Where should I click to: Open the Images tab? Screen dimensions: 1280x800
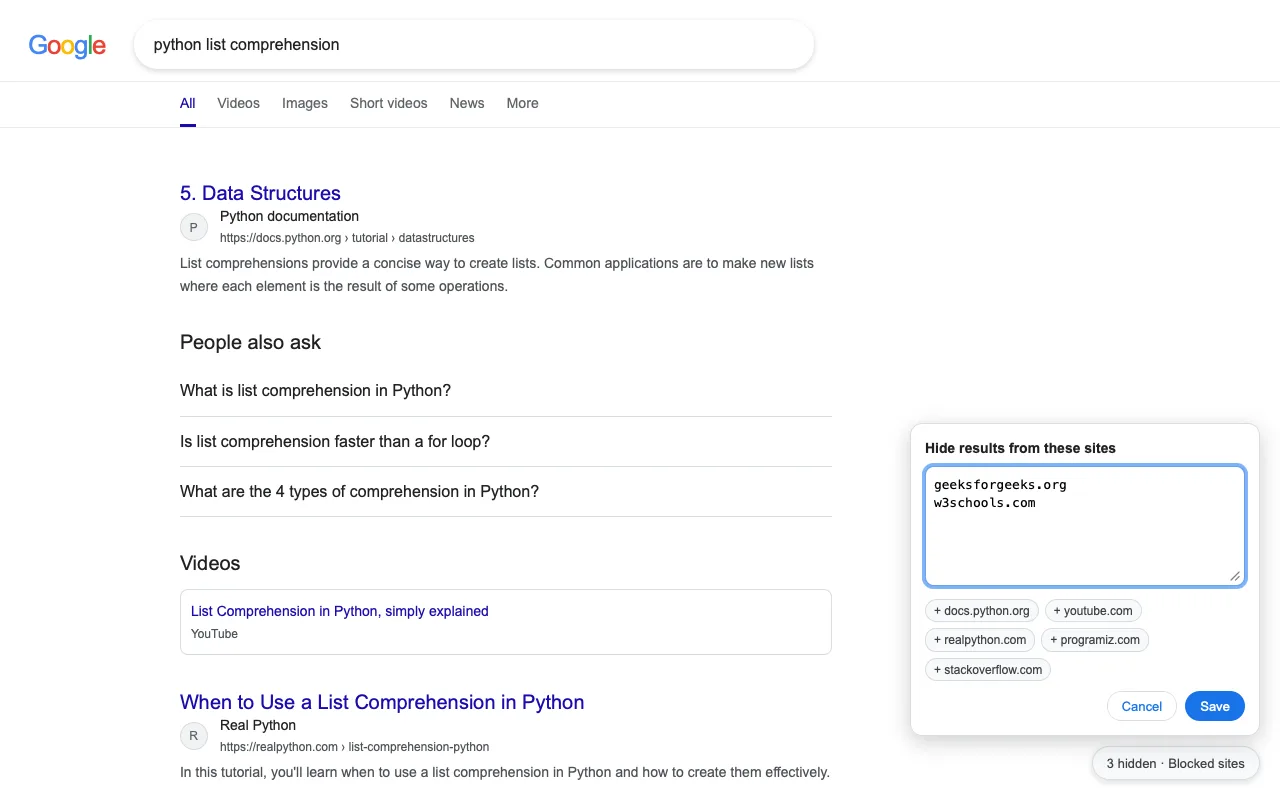pos(305,103)
